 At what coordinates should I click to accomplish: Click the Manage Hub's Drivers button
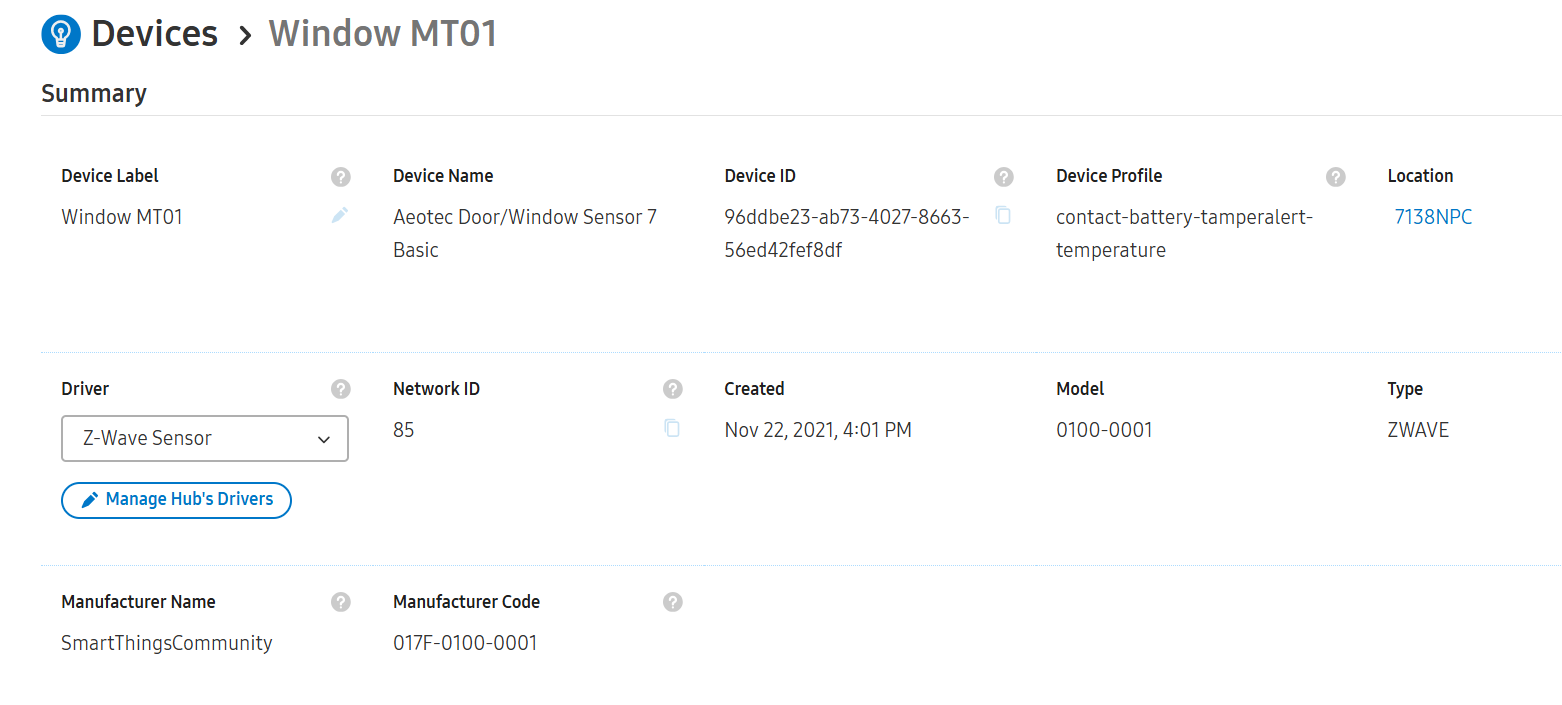coord(176,500)
